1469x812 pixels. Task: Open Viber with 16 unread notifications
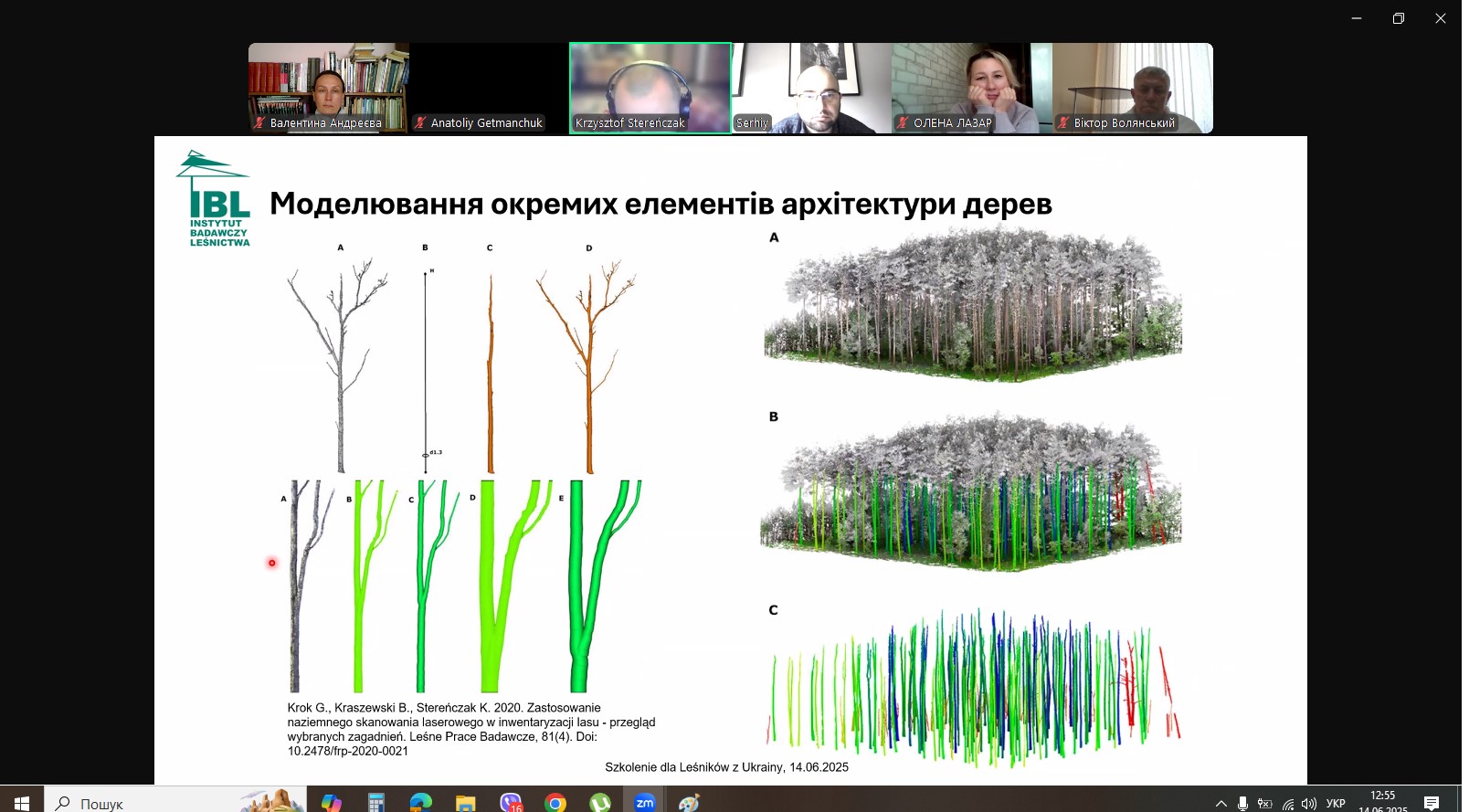pyautogui.click(x=511, y=802)
